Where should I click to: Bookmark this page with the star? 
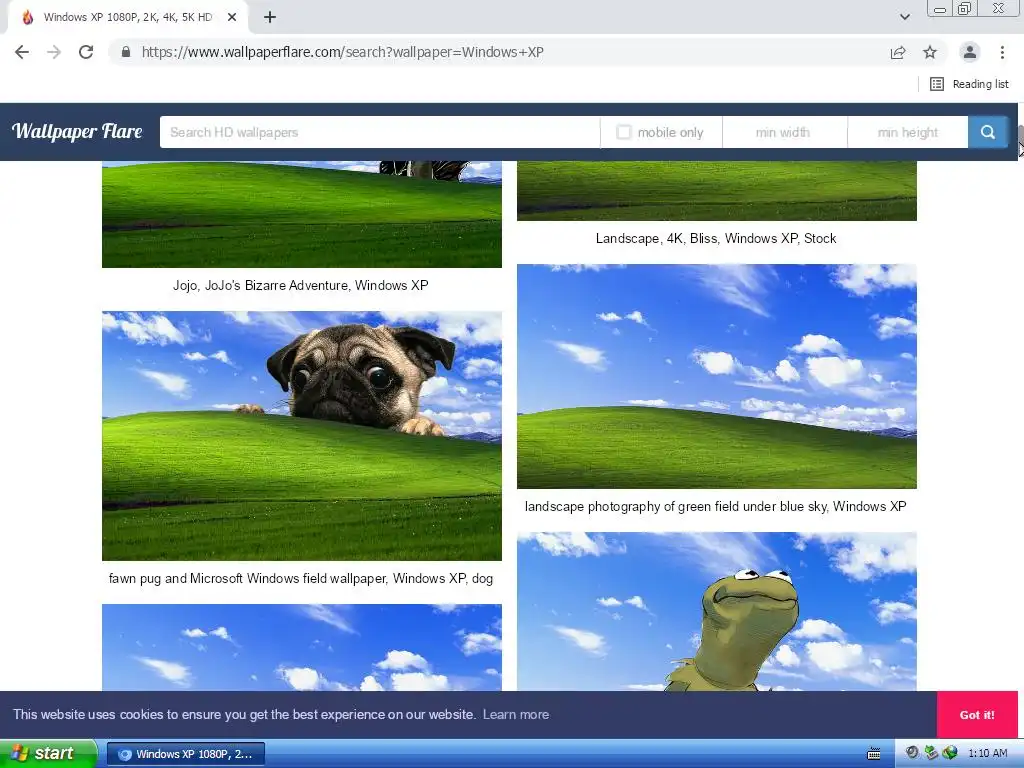coord(930,52)
